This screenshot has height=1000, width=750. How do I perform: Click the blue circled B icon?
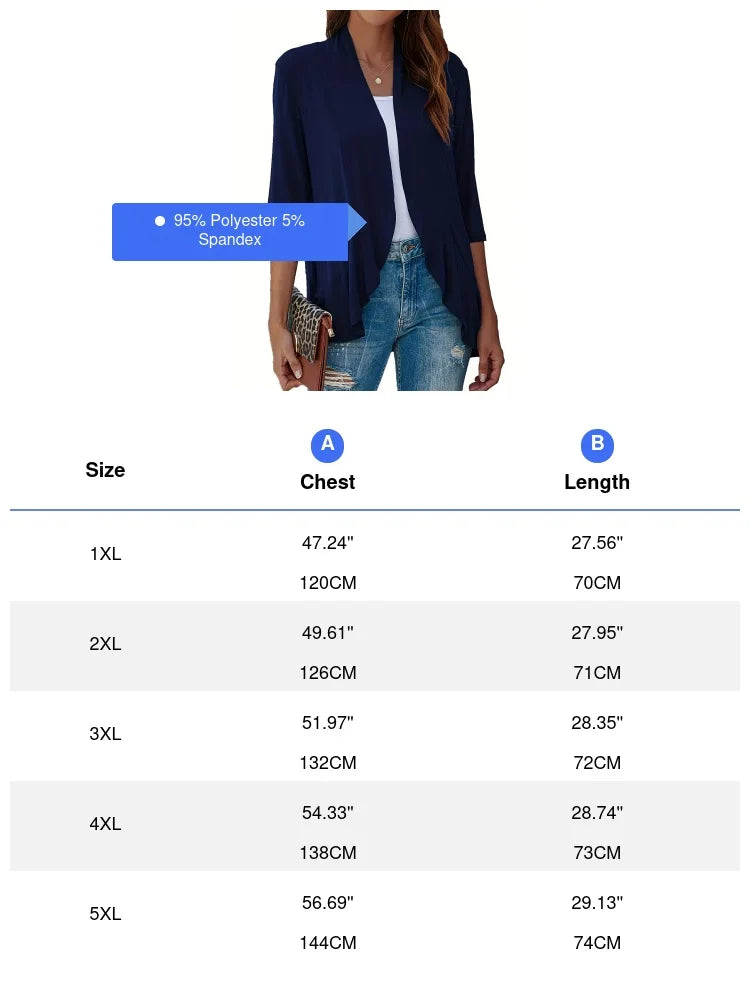click(x=597, y=445)
